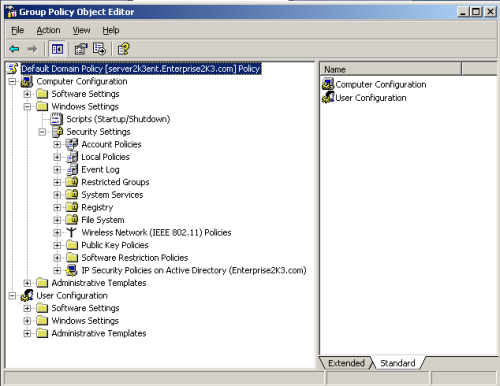This screenshot has width=500, height=386.
Task: Click the Computer Configuration tree icon
Action: pyautogui.click(x=27, y=81)
